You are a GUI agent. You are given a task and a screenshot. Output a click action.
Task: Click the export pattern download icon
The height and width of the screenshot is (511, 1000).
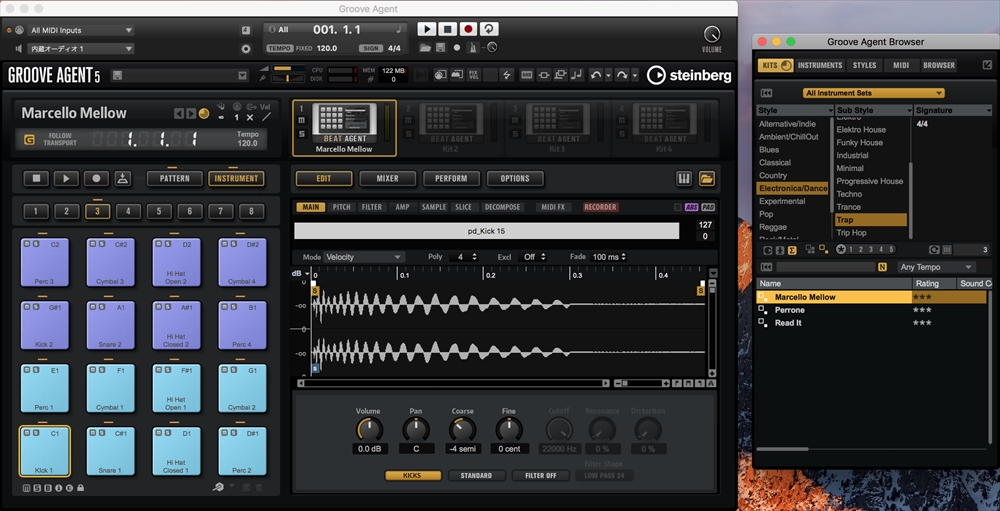tap(123, 179)
